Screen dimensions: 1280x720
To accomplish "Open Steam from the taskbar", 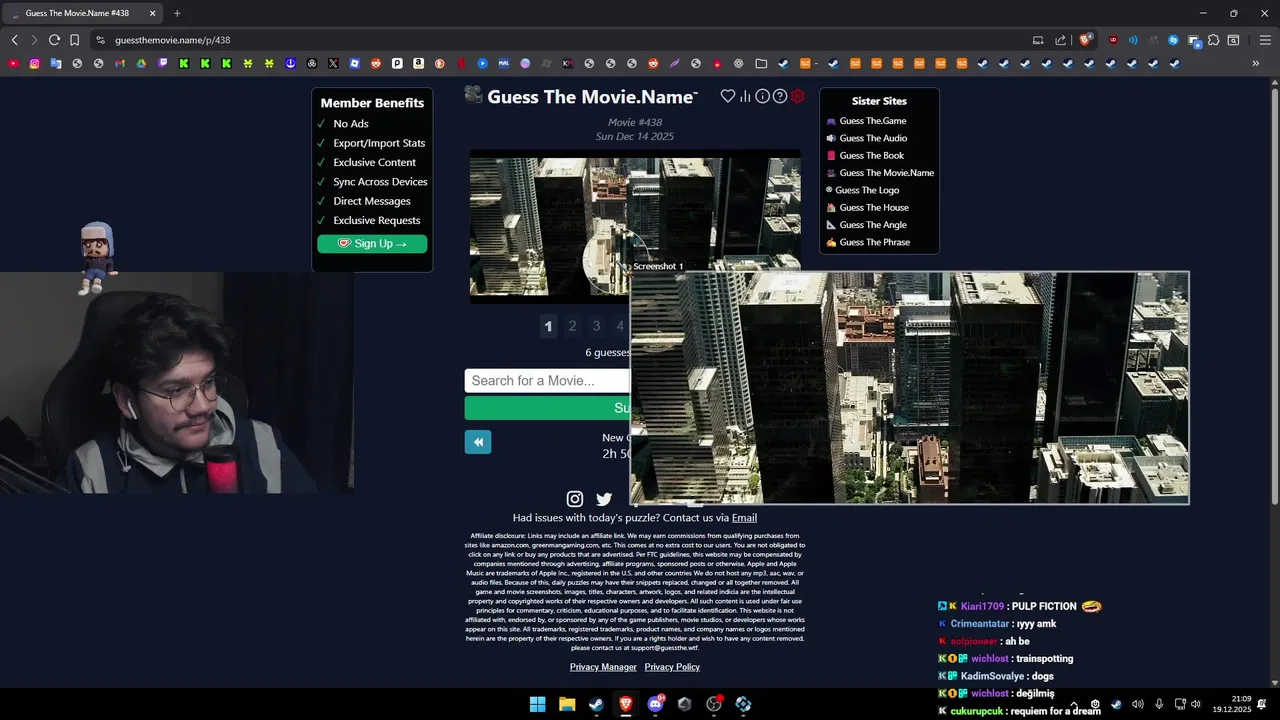I will coord(596,704).
